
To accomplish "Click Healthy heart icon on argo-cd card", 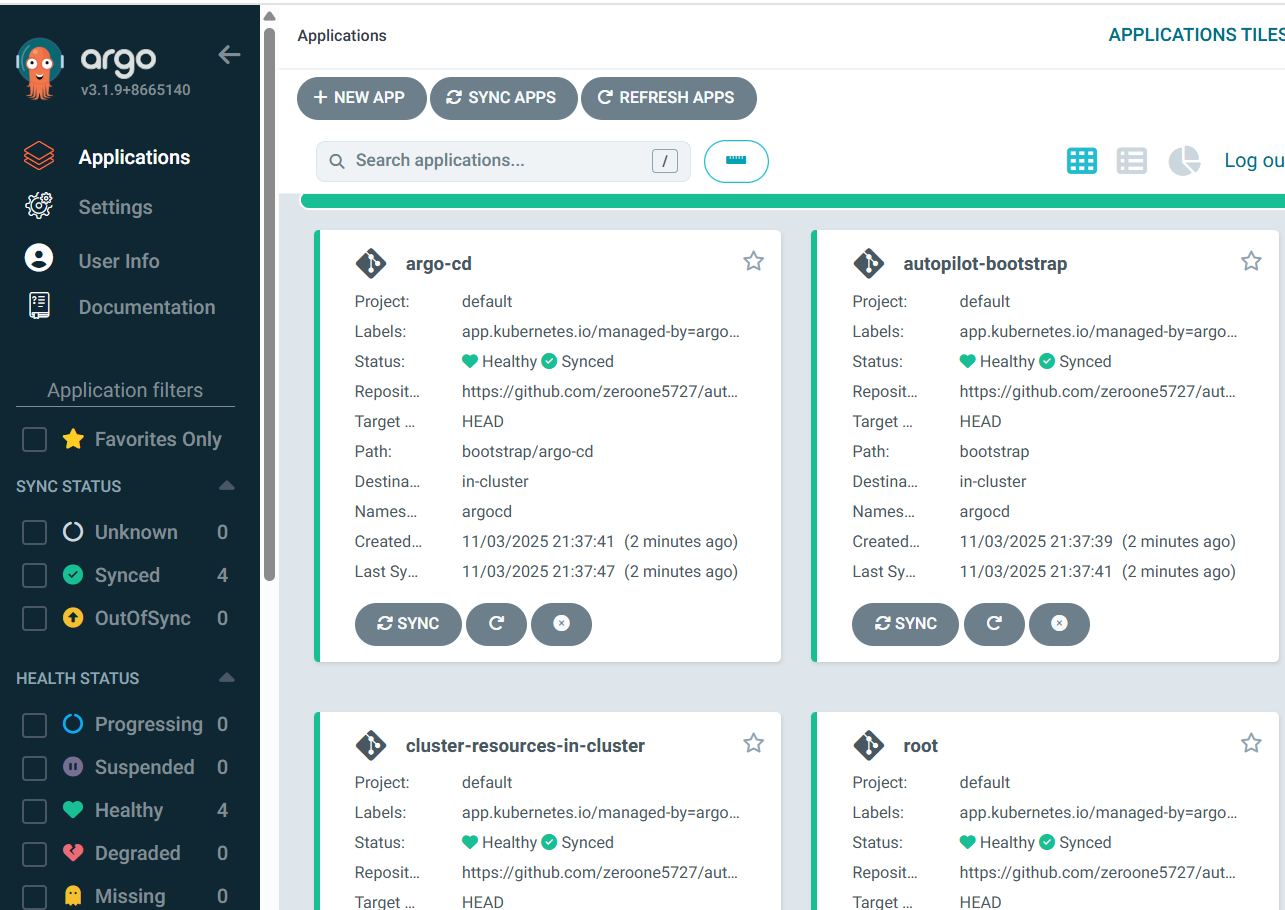I will [x=470, y=362].
